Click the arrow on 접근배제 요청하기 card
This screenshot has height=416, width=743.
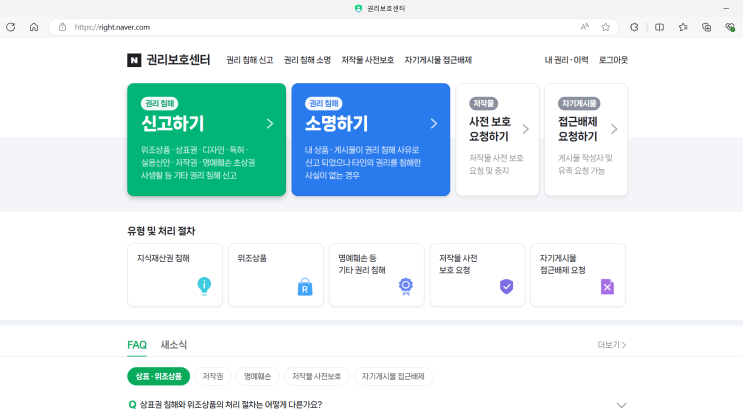(614, 129)
